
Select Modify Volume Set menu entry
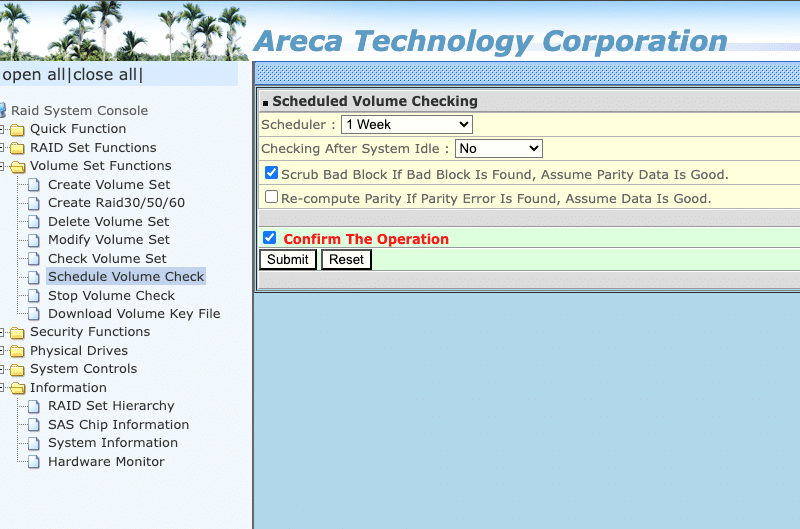[x=109, y=240]
